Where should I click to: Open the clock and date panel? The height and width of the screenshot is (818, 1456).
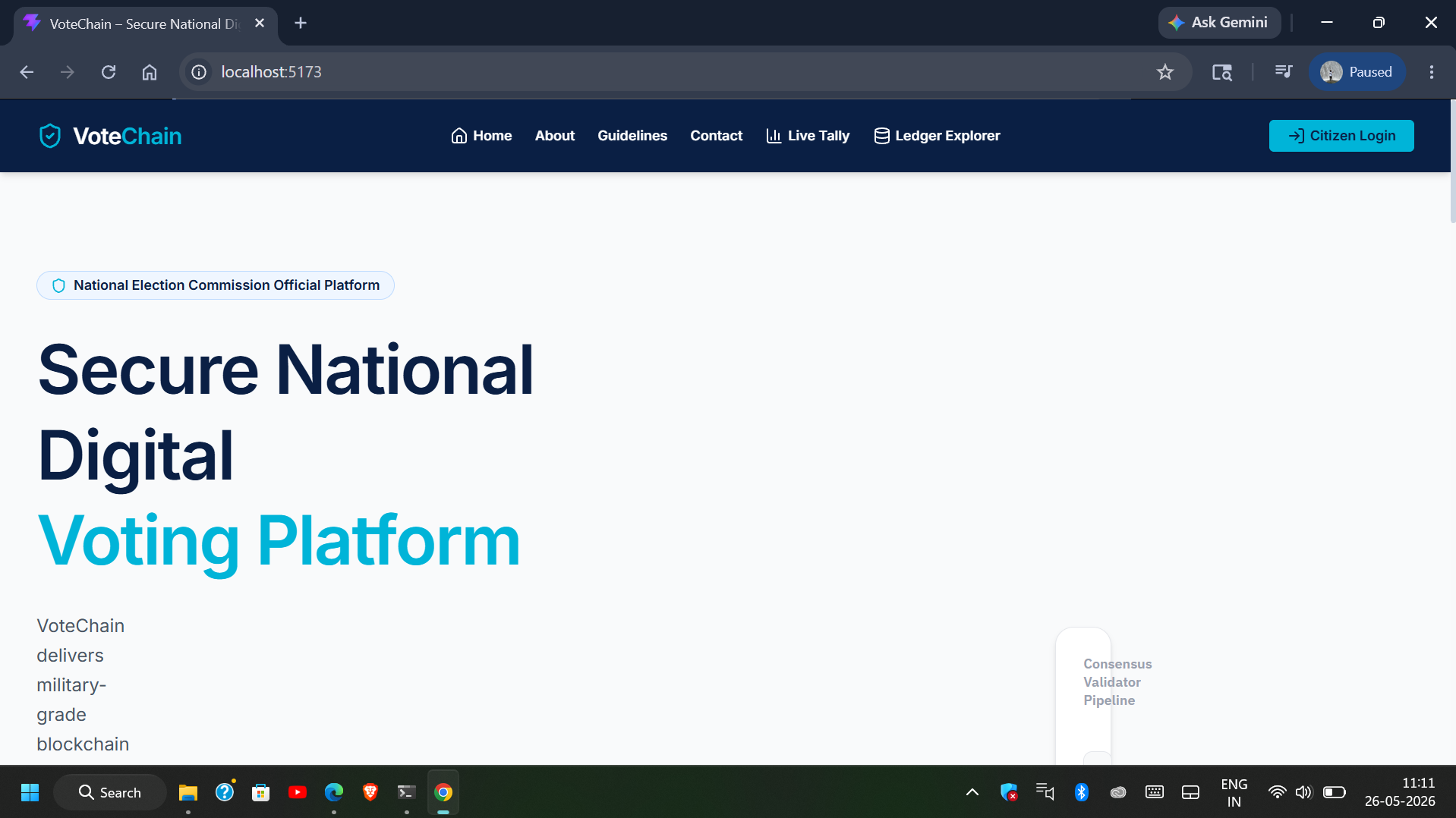pyautogui.click(x=1400, y=792)
